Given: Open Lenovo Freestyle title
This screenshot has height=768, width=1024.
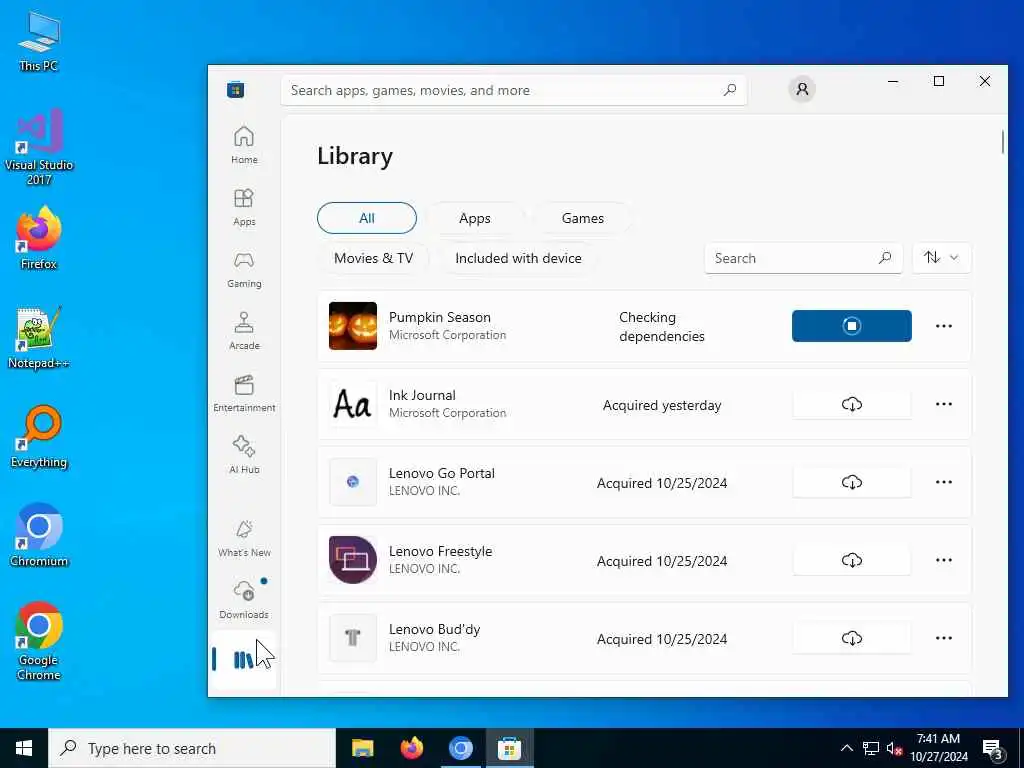Looking at the screenshot, I should pos(440,551).
